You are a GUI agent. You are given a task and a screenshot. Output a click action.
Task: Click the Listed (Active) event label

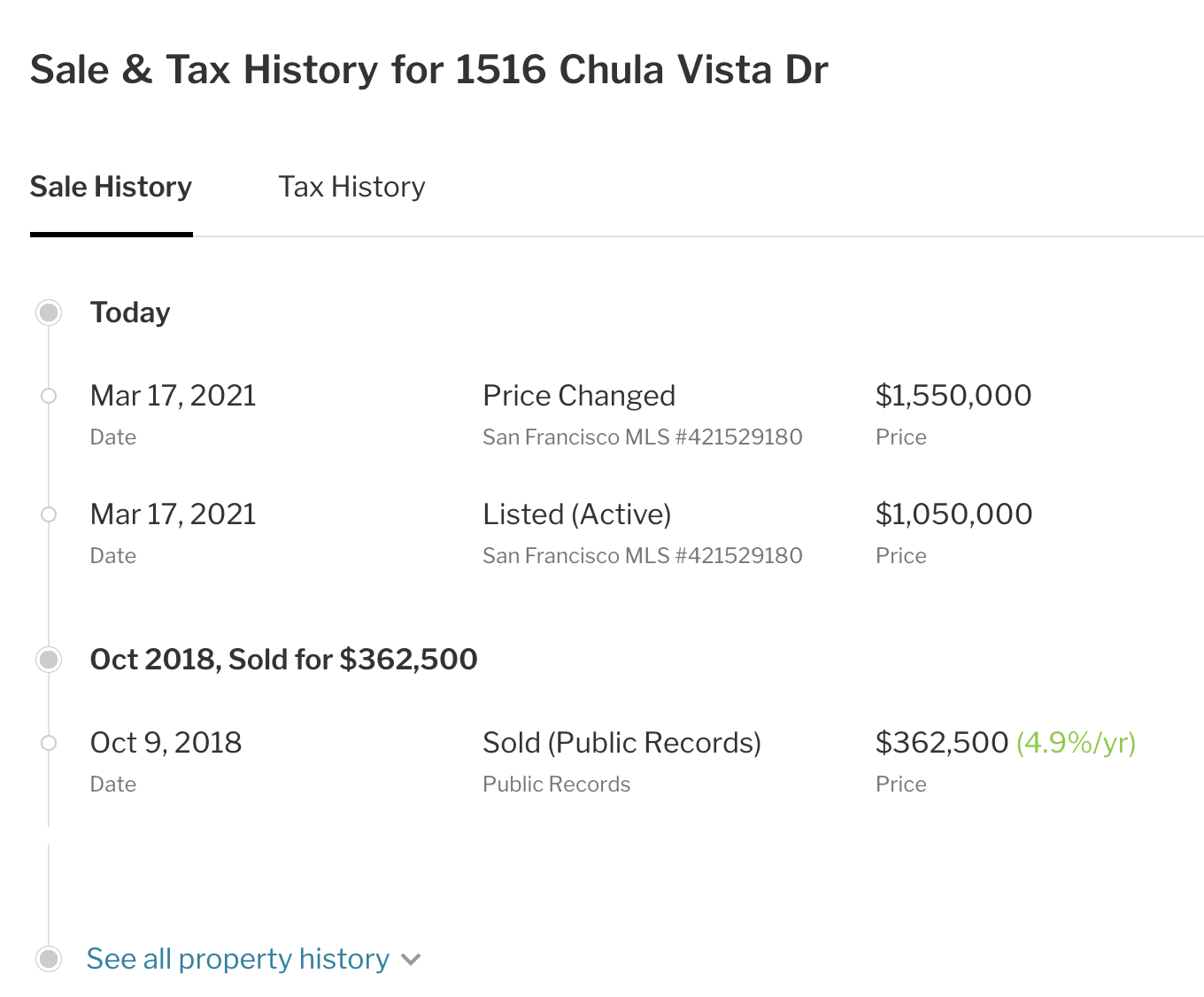(x=576, y=514)
